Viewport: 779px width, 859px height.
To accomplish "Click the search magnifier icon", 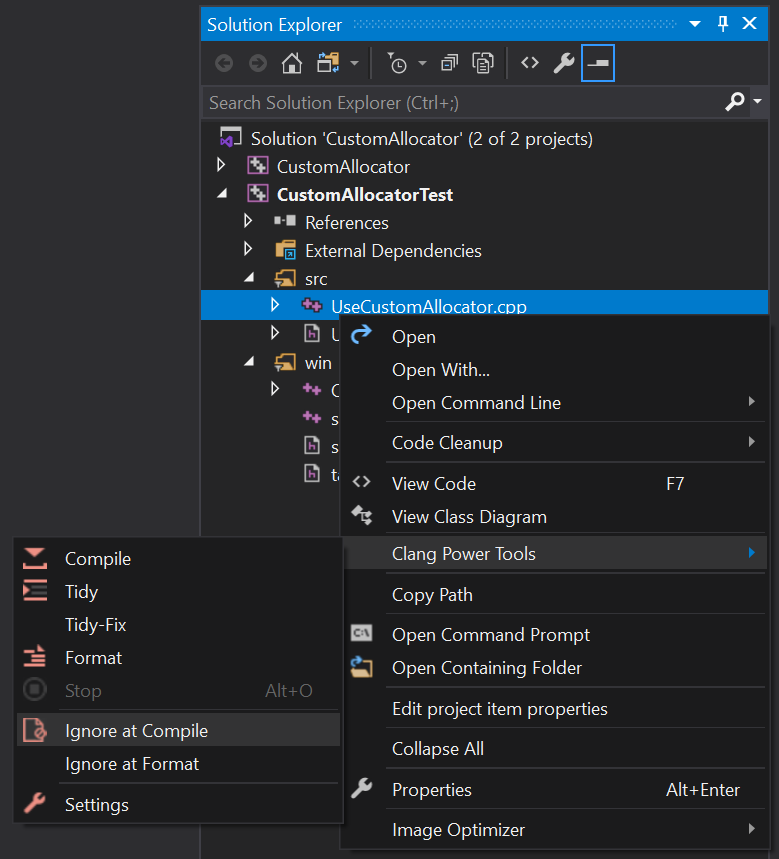I will click(x=735, y=101).
